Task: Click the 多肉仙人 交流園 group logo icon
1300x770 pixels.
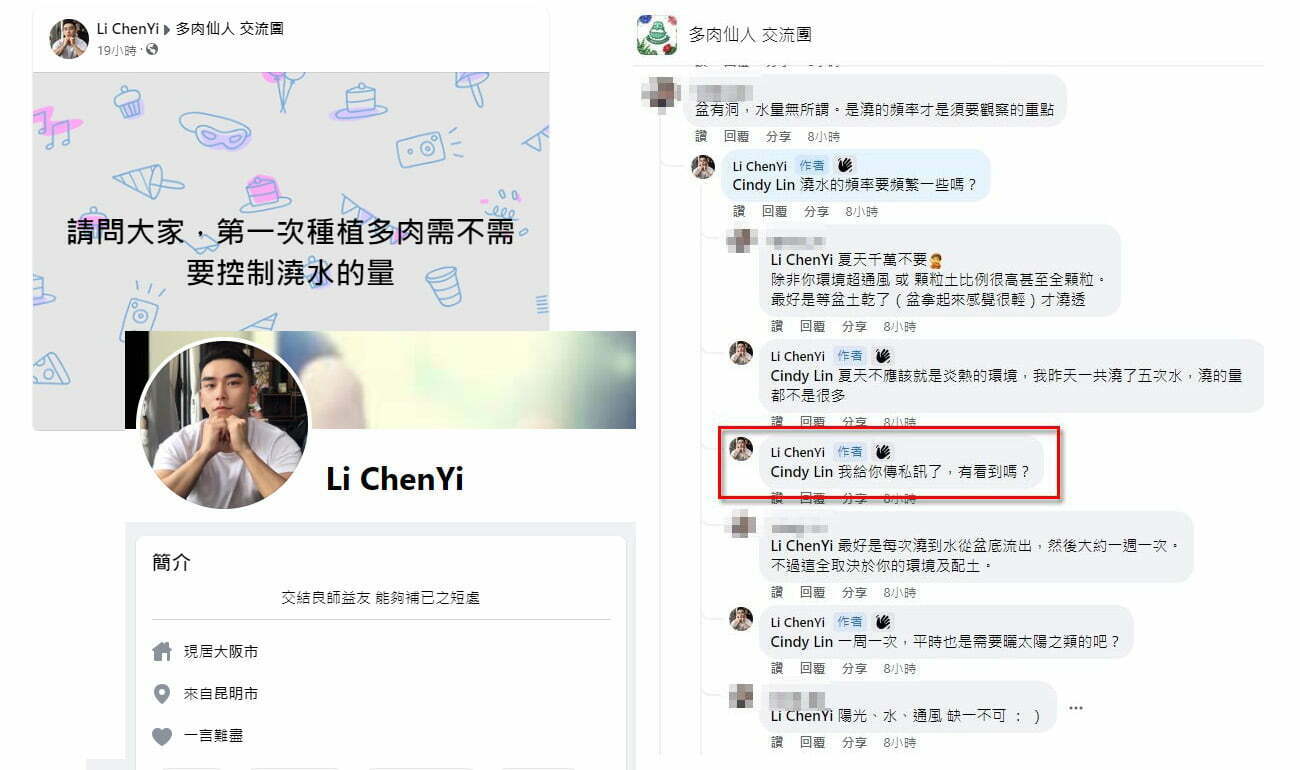Action: [x=657, y=35]
